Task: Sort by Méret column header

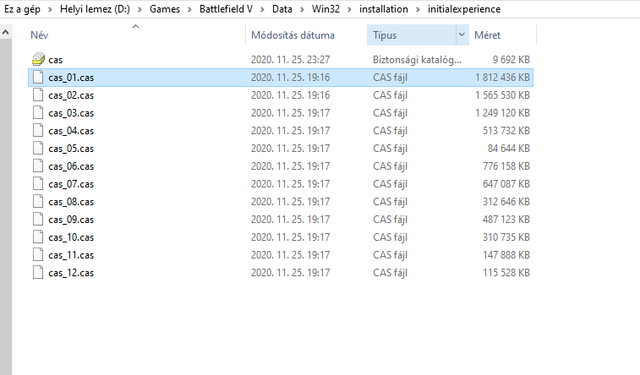Action: click(x=487, y=35)
